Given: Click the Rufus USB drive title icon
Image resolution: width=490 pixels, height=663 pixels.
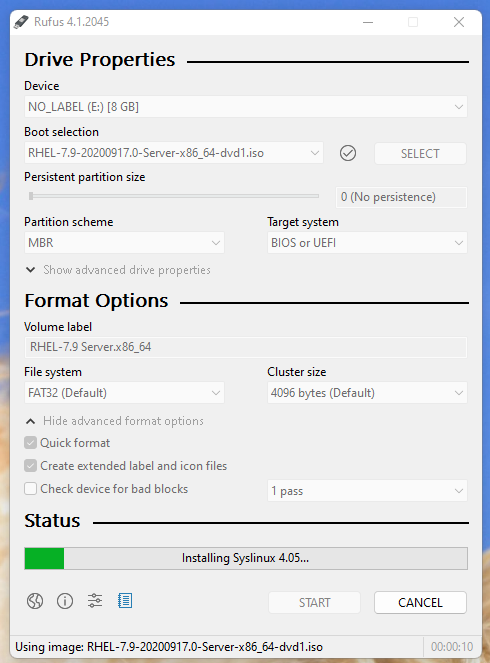Looking at the screenshot, I should [x=21, y=22].
